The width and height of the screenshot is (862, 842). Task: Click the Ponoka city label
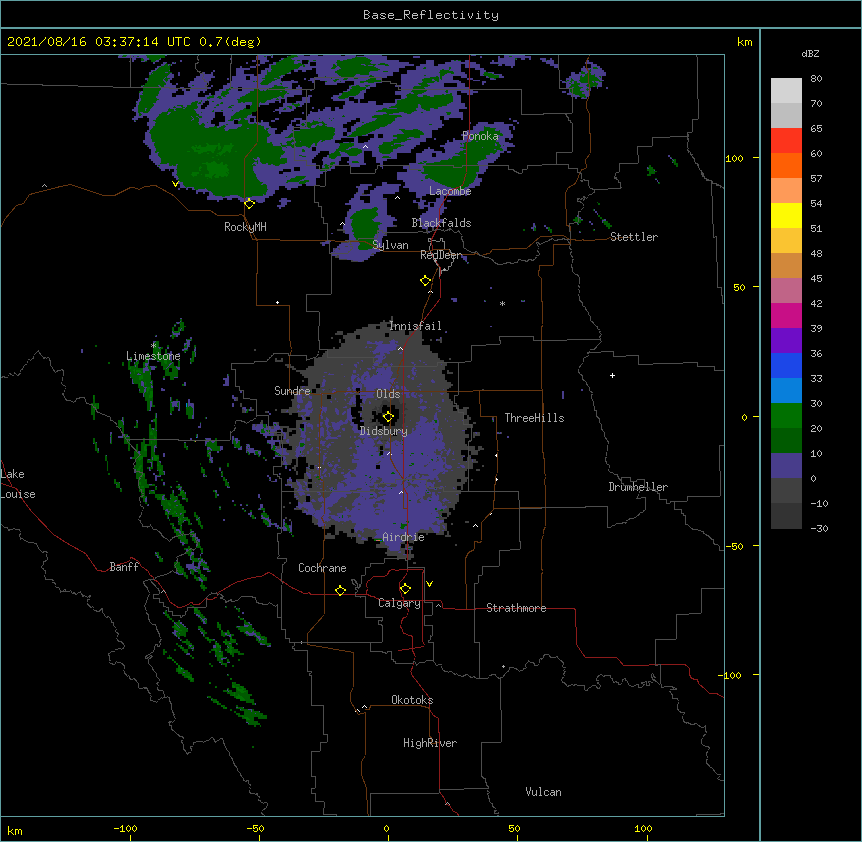[x=480, y=136]
